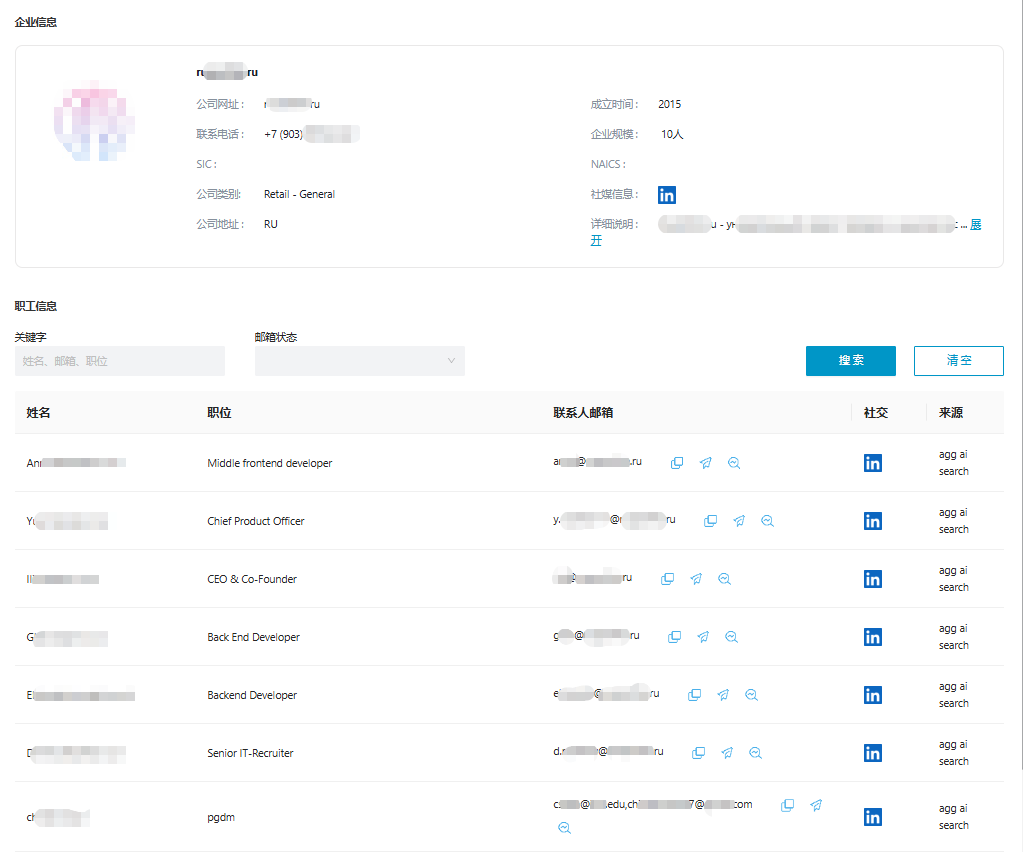Image resolution: width=1023 pixels, height=852 pixels.
Task: Click paper plane icon in pgdm row
Action: [x=816, y=805]
